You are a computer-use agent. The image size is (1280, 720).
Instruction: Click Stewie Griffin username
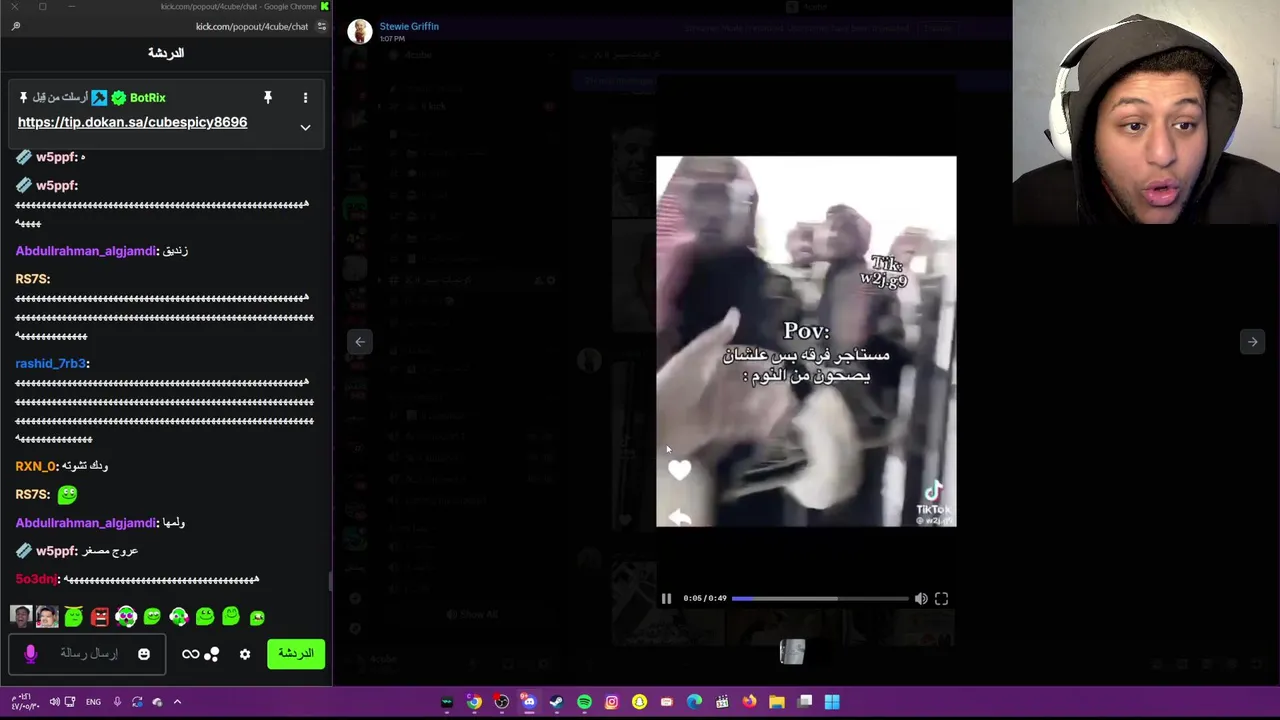point(409,26)
